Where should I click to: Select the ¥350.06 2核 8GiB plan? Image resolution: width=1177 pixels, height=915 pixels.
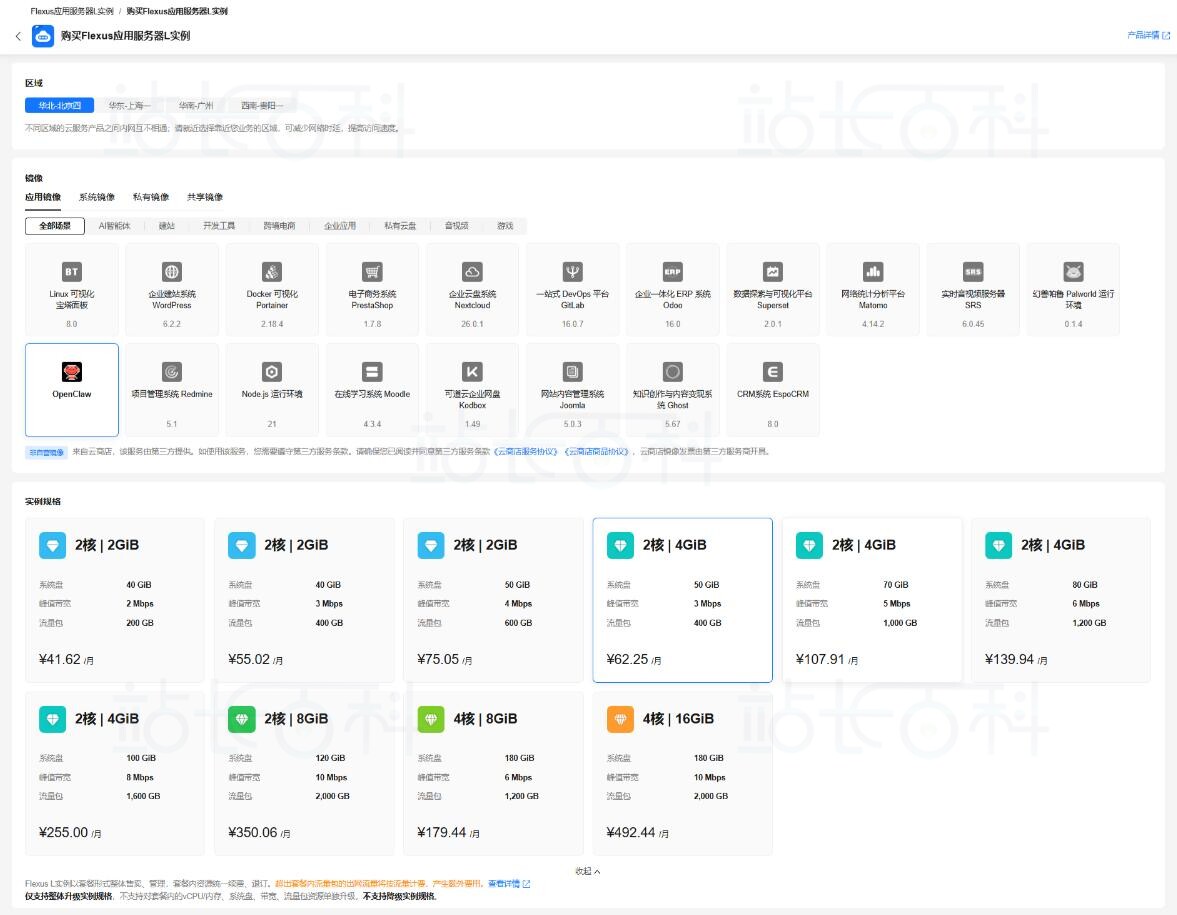[304, 773]
